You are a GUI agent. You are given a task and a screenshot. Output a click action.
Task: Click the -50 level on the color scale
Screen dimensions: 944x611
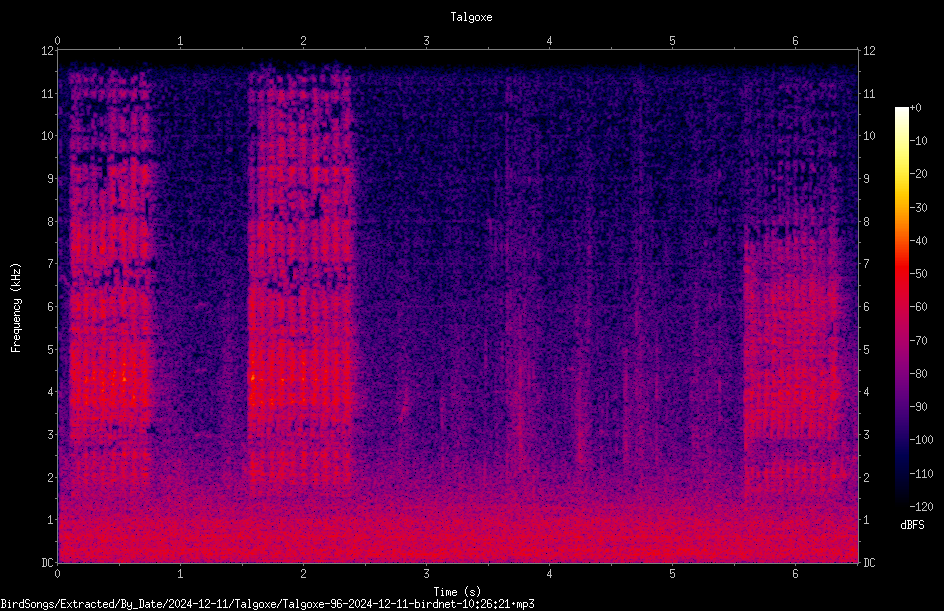pyautogui.click(x=918, y=274)
